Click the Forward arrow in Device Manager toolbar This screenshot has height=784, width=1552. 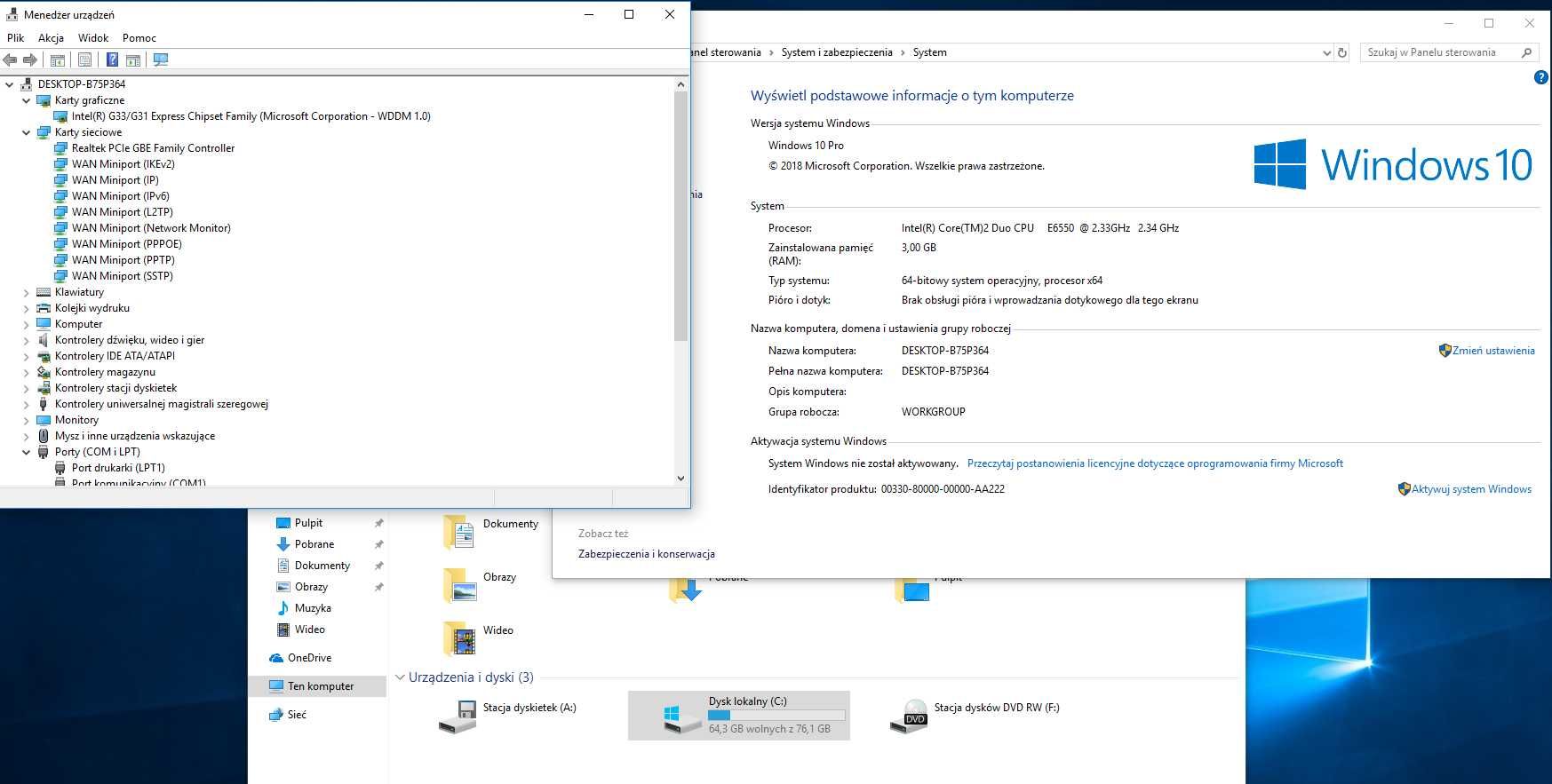tap(30, 59)
